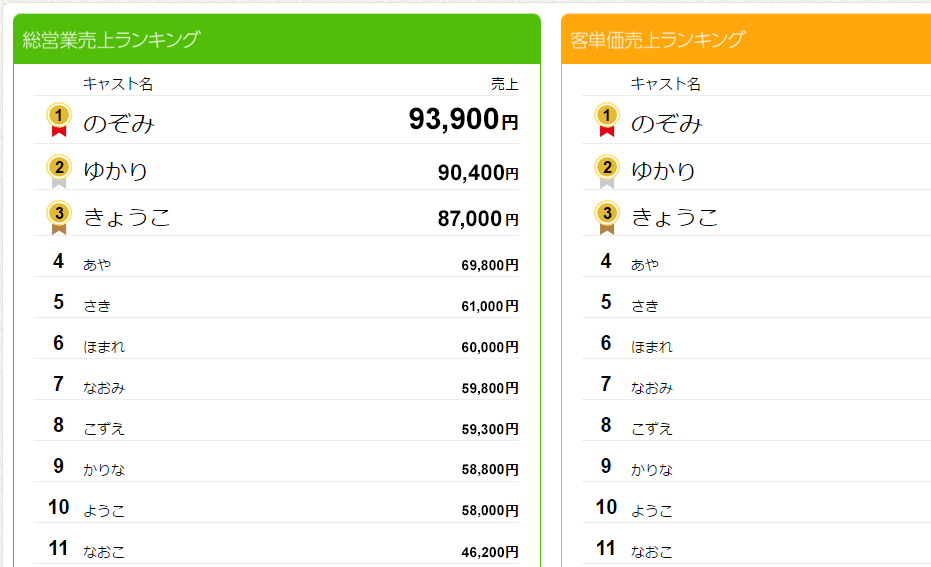
Task: Click the 売上 column header
Action: [505, 84]
